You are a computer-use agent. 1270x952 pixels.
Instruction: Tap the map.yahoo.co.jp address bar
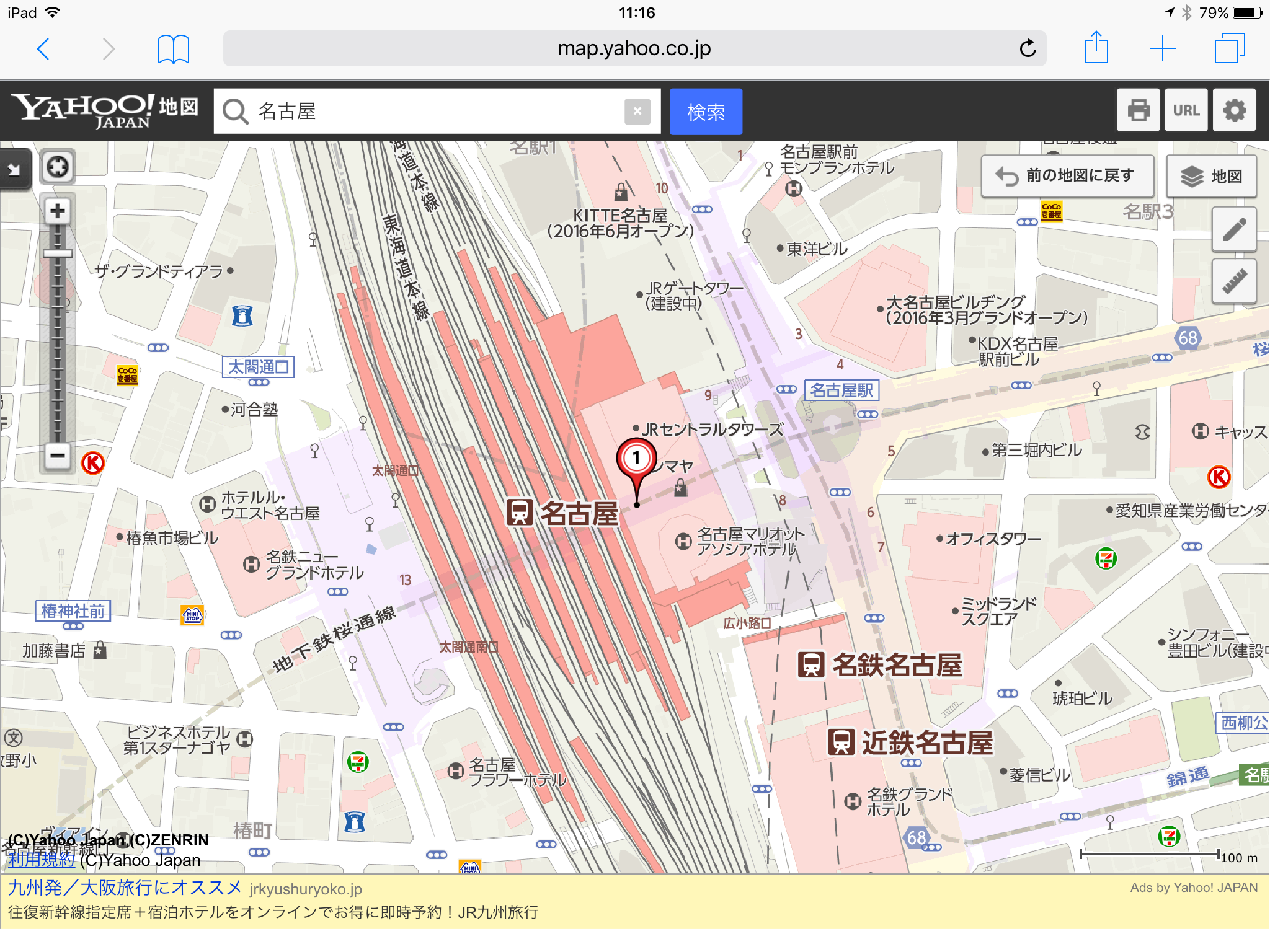pos(634,48)
